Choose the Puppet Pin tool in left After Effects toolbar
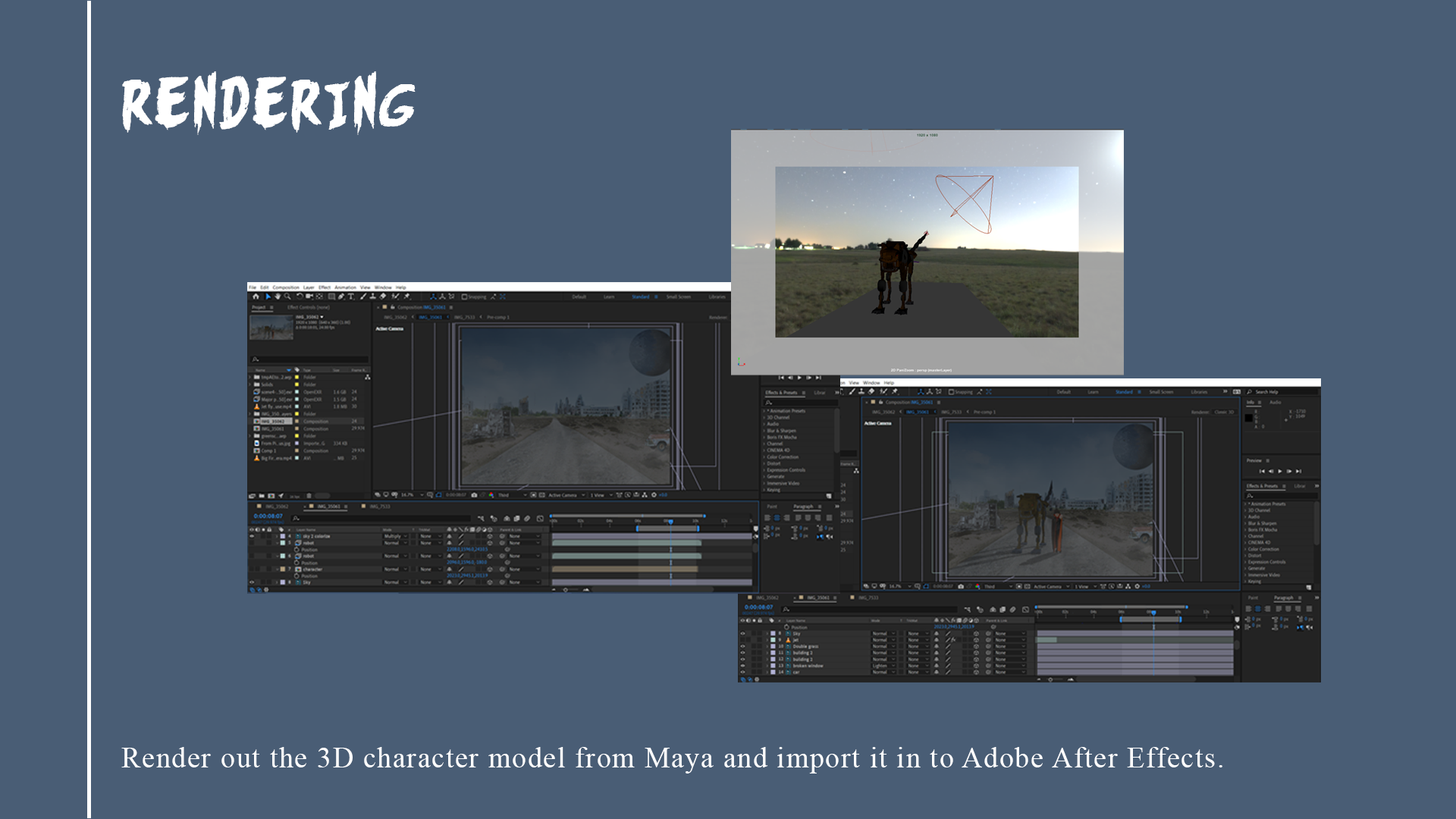The height and width of the screenshot is (819, 1456). tap(406, 297)
